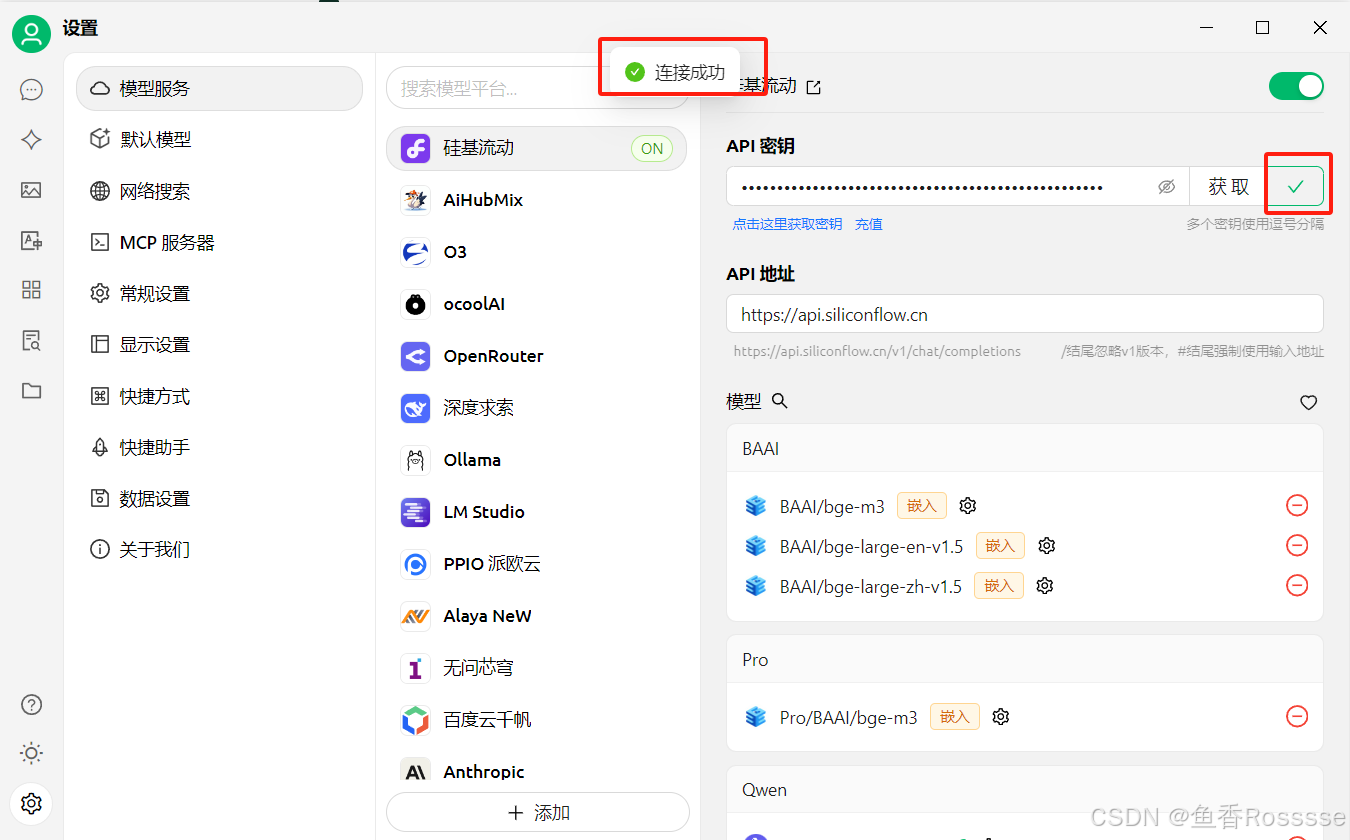
Task: Select the 硅基流动 provider
Action: point(537,148)
